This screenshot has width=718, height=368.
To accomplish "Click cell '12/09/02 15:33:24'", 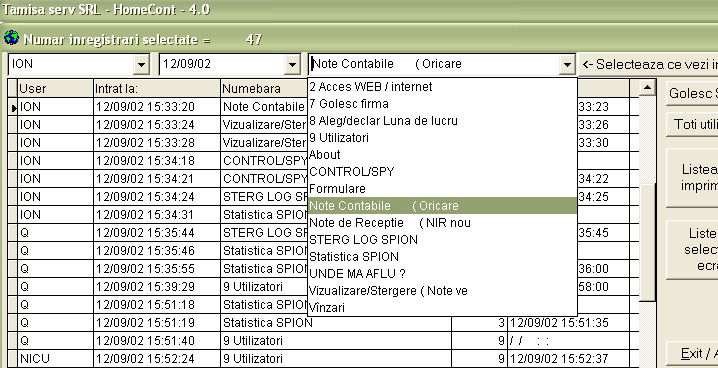I will pos(157,124).
